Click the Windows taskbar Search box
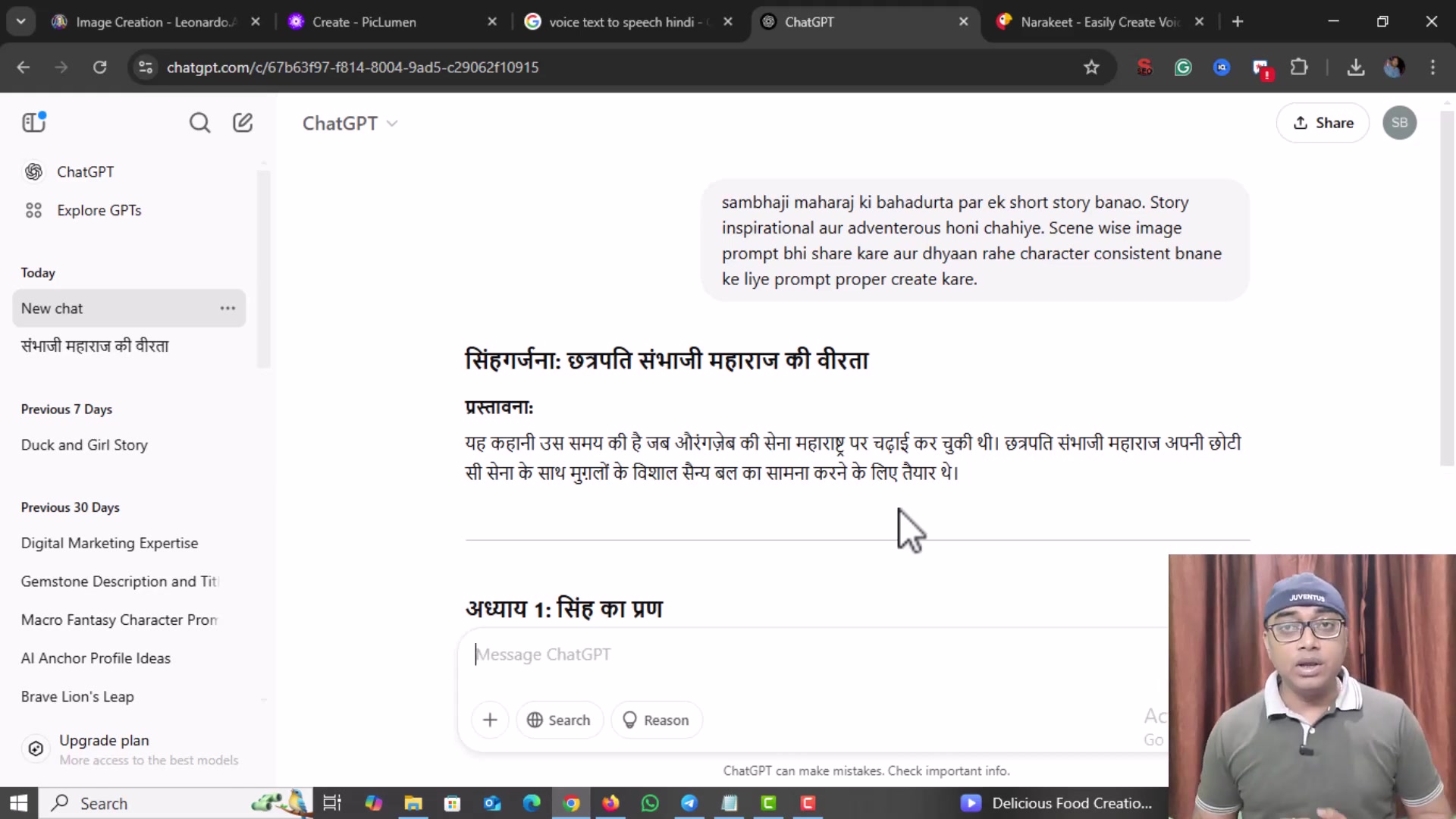The image size is (1456, 819). (176, 803)
